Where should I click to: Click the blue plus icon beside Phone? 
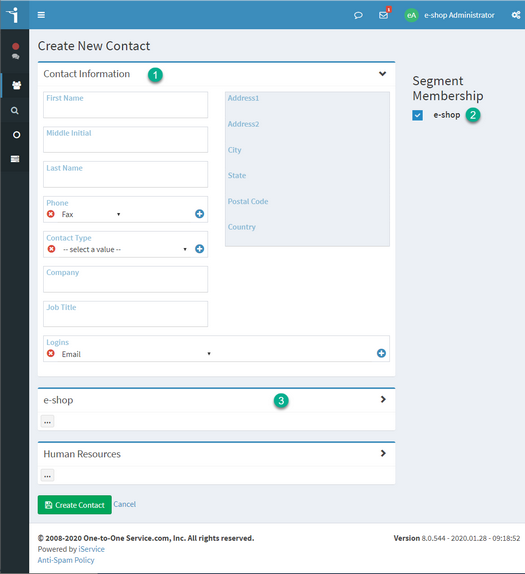[x=200, y=214]
